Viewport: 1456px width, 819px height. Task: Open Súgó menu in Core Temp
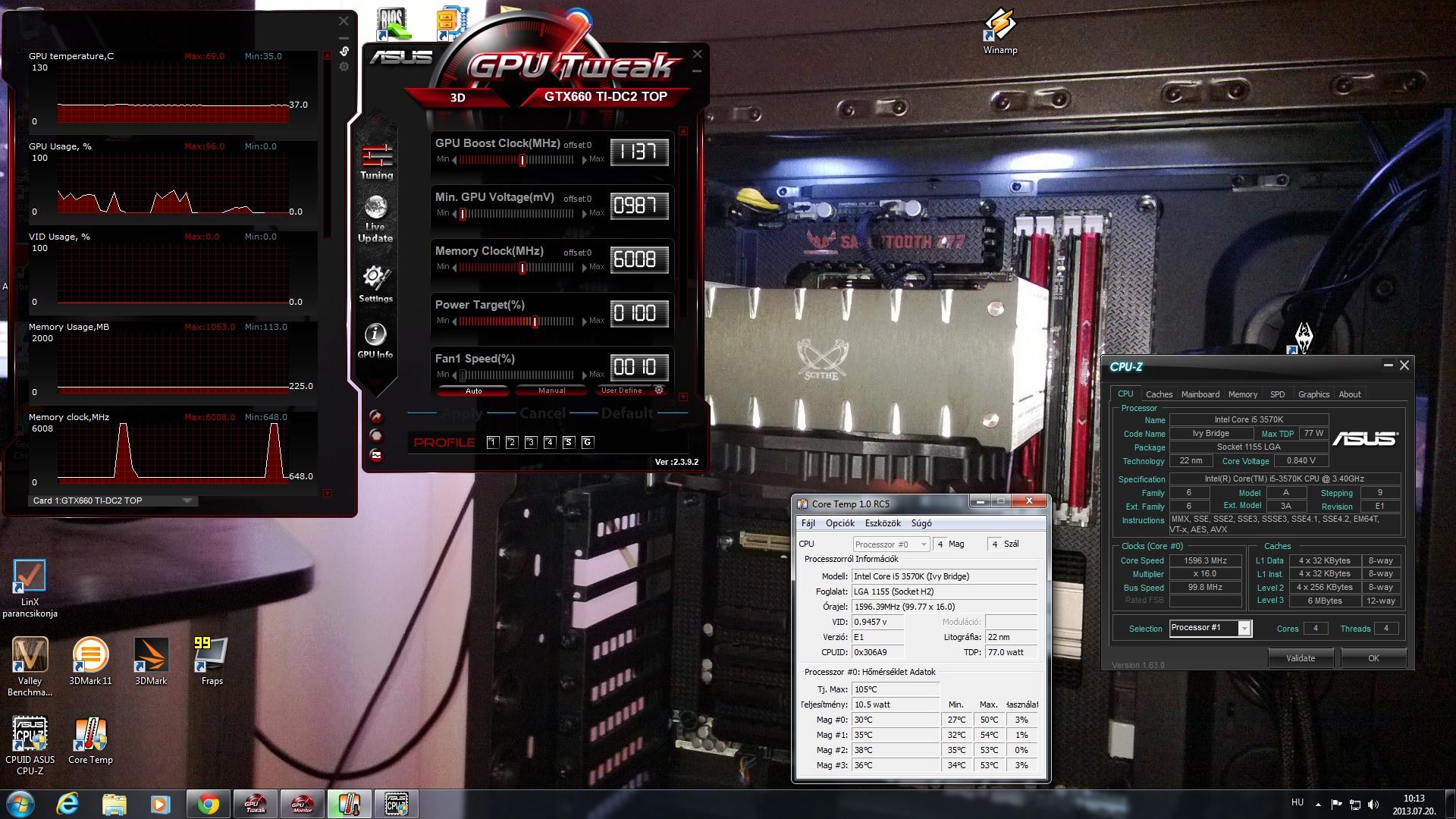(x=921, y=523)
